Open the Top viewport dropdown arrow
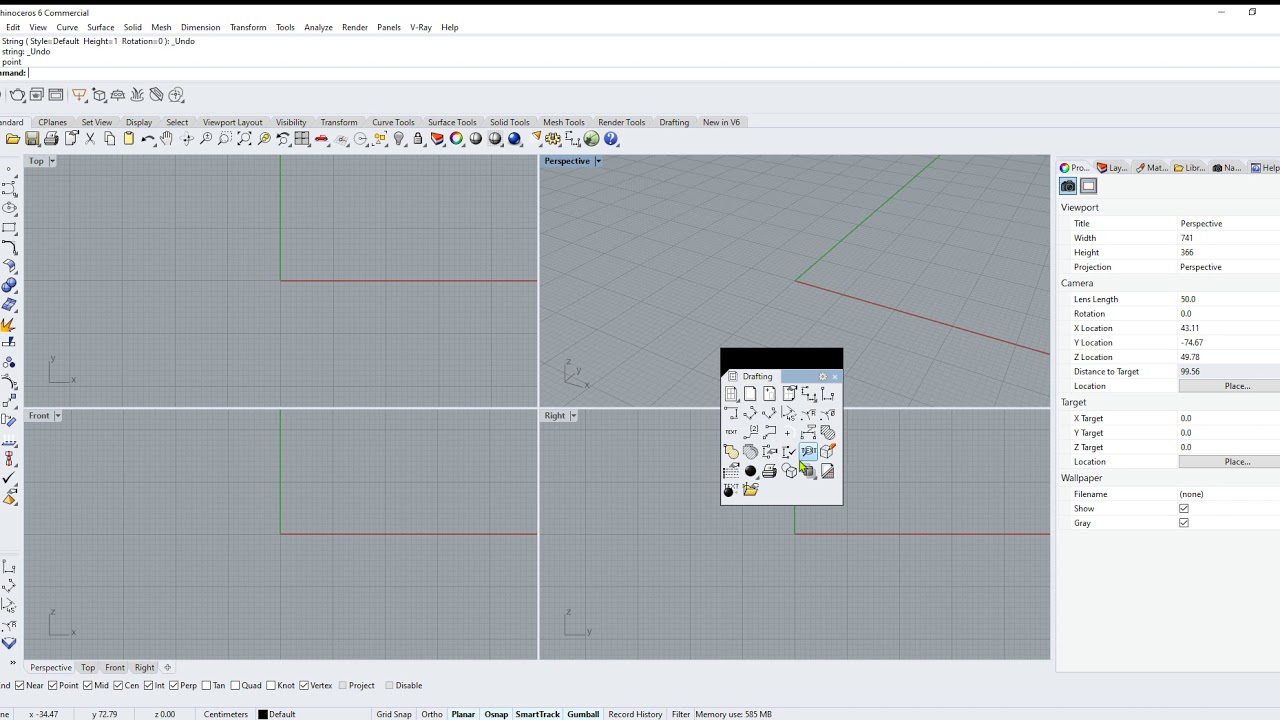The image size is (1280, 720). pyautogui.click(x=52, y=161)
